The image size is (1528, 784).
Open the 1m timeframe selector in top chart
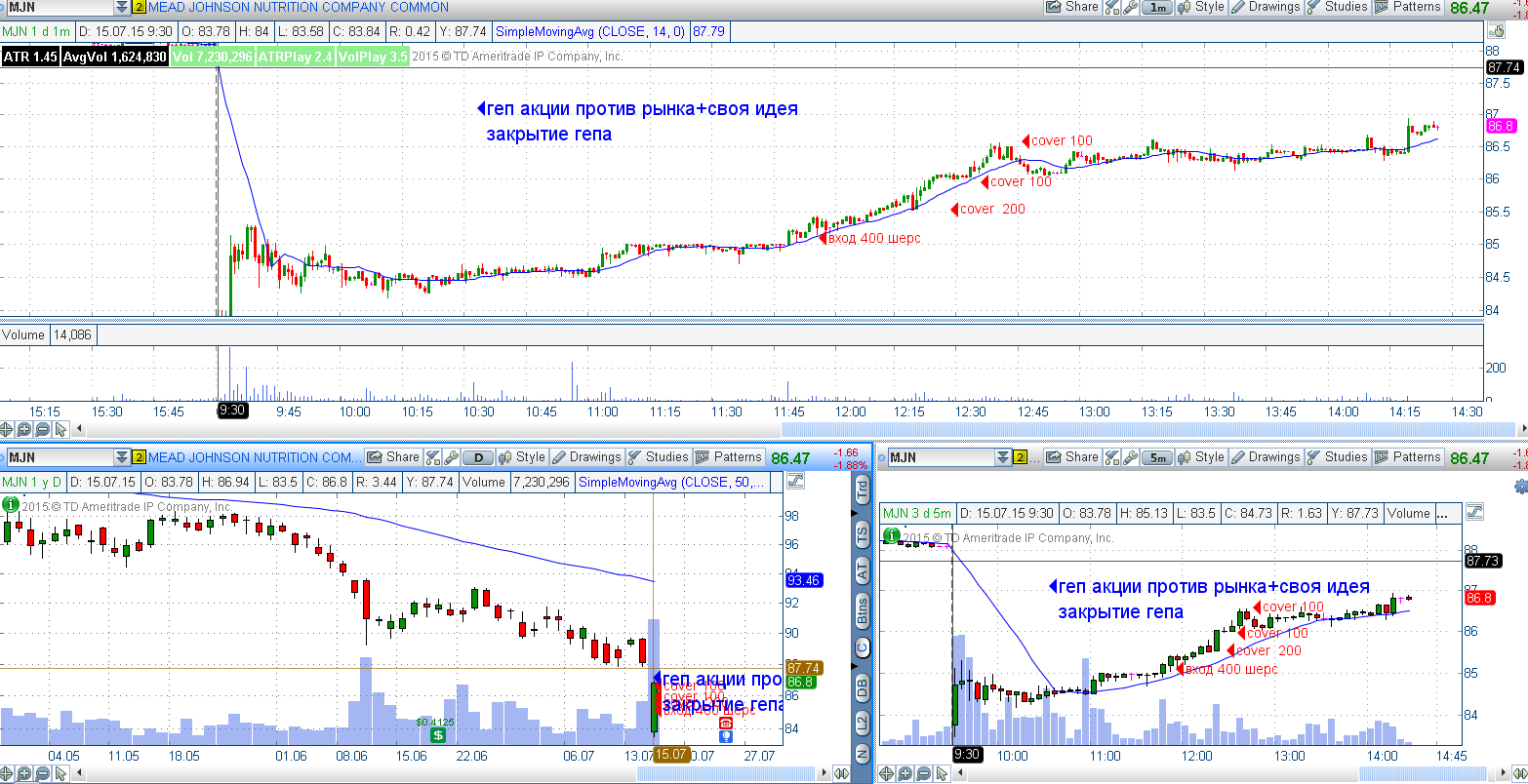pyautogui.click(x=1156, y=7)
